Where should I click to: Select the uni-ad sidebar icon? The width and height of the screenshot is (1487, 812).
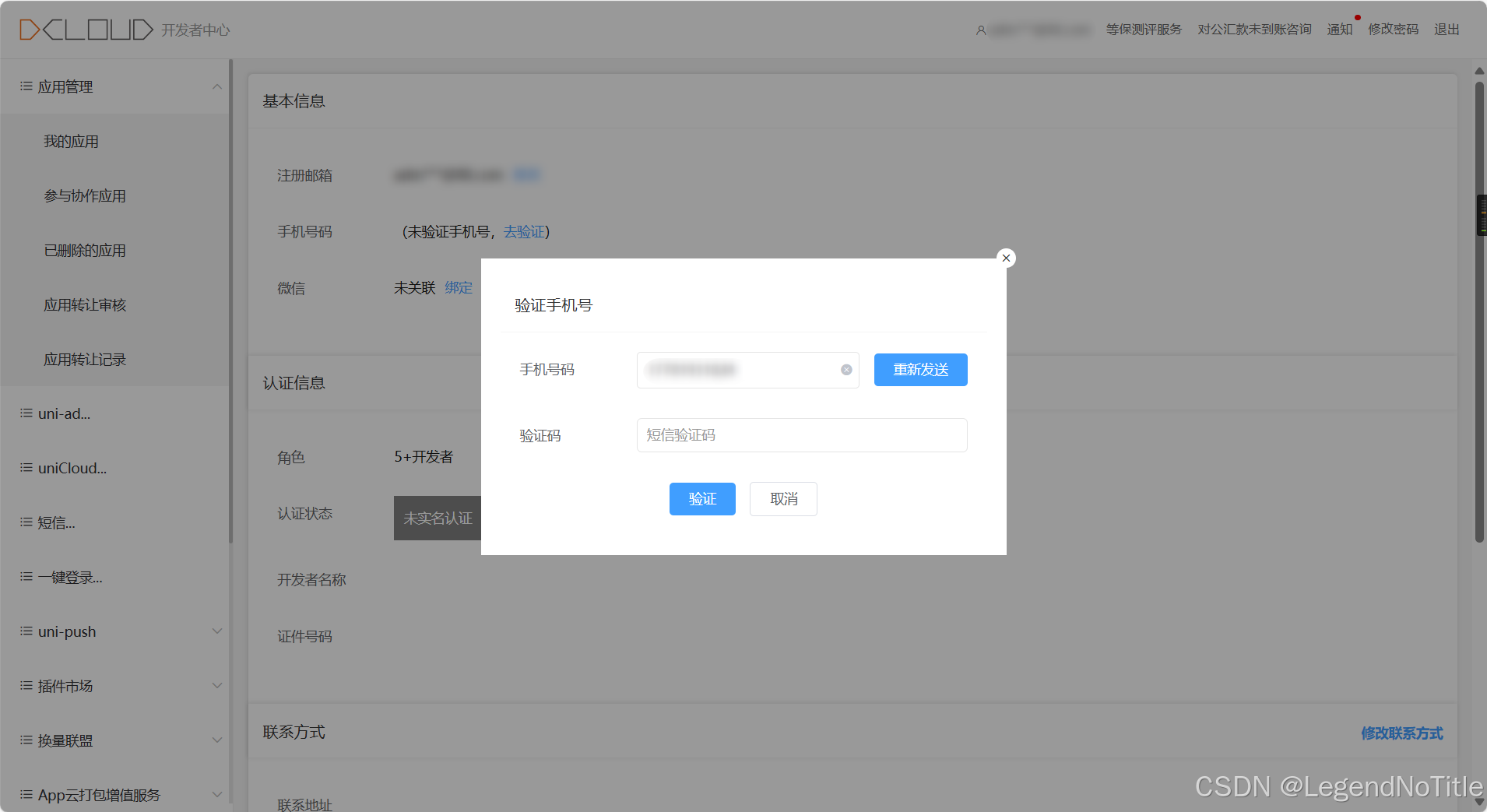coord(24,413)
